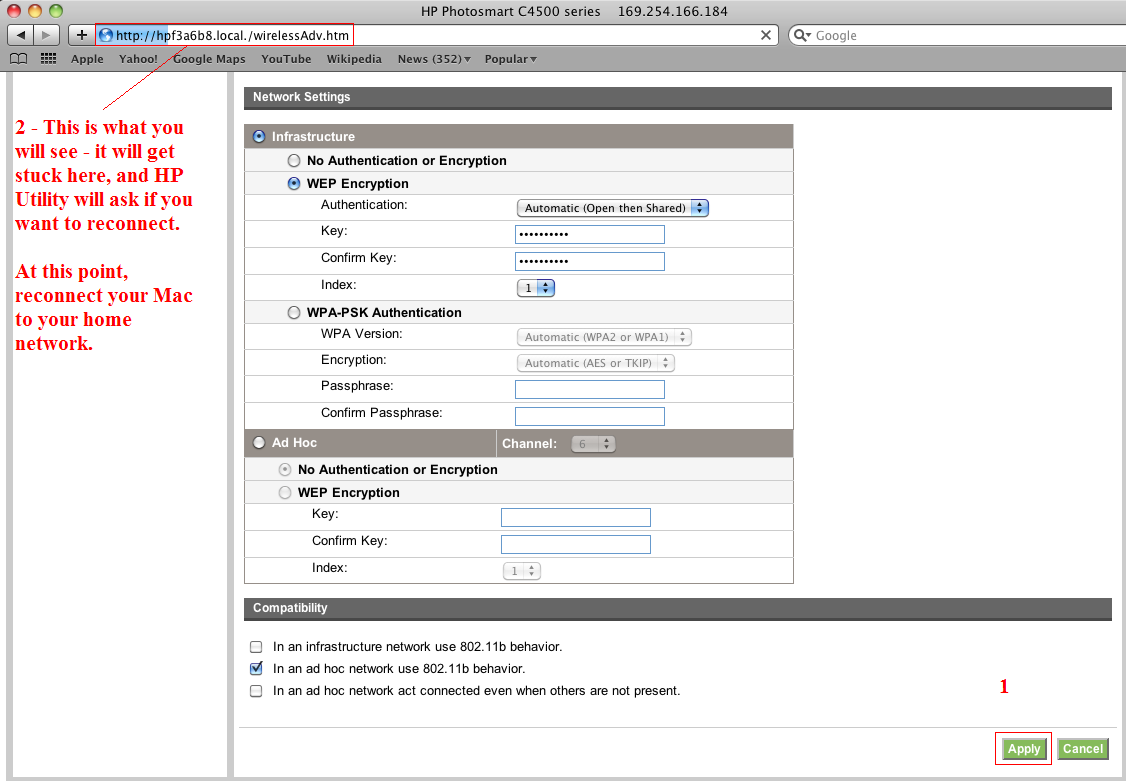Click the stop loading X in address bar

(766, 35)
